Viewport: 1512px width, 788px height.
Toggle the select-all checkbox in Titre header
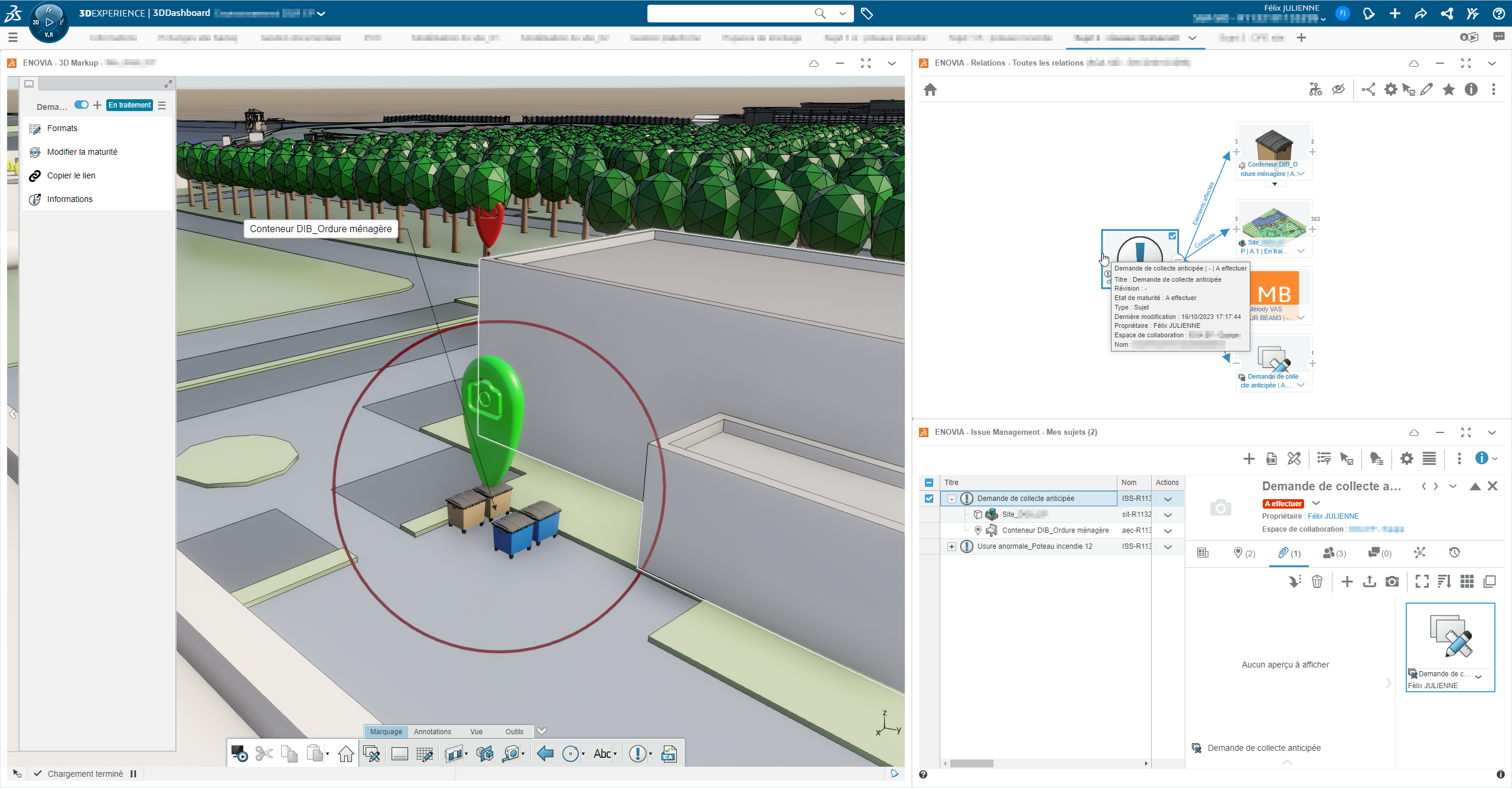[x=929, y=483]
